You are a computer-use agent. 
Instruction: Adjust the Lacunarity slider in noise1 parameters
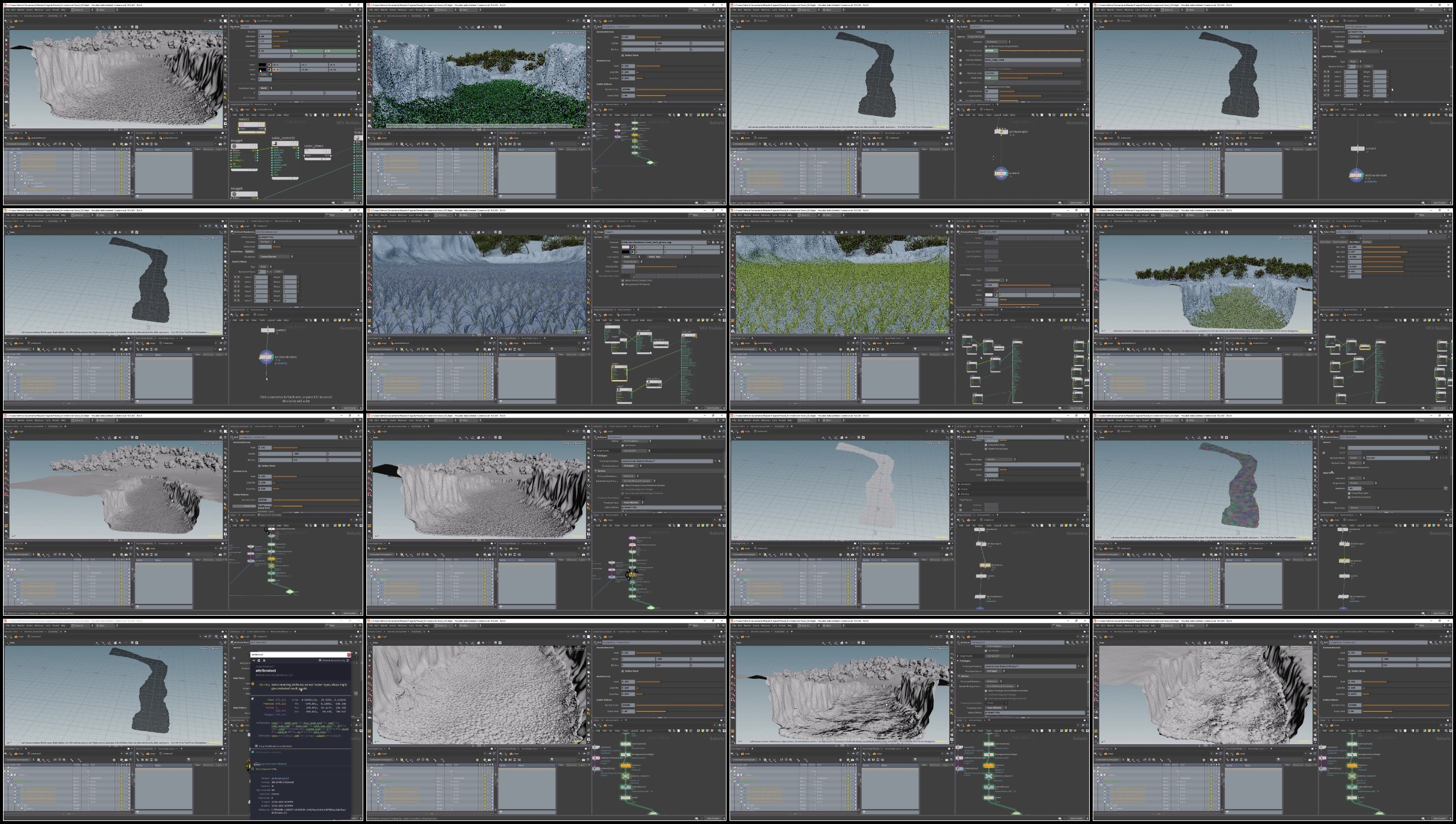[315, 41]
